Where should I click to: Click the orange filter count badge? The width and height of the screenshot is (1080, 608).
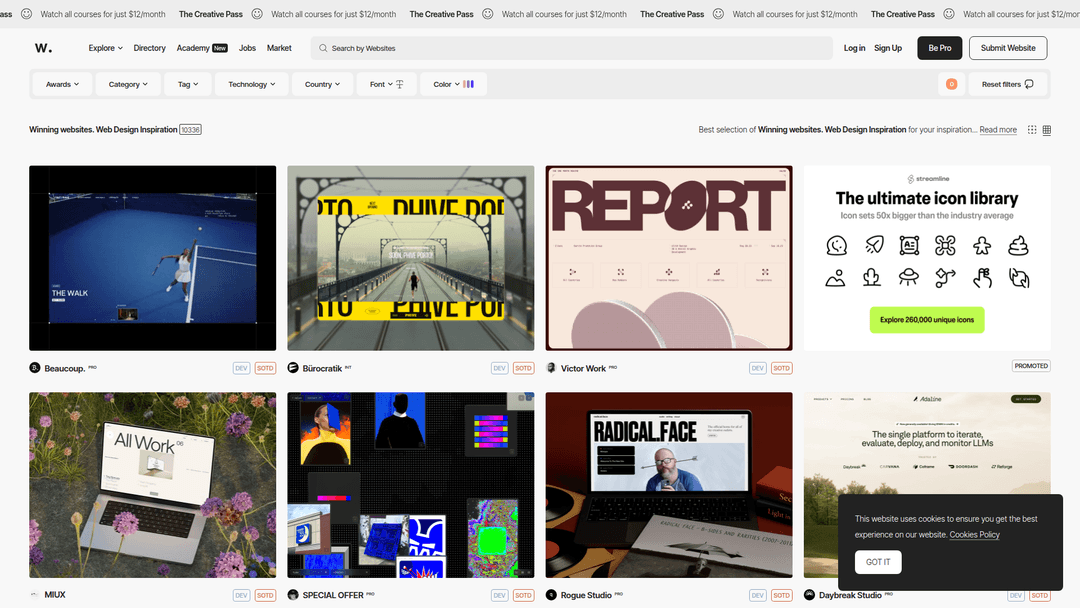tap(951, 84)
